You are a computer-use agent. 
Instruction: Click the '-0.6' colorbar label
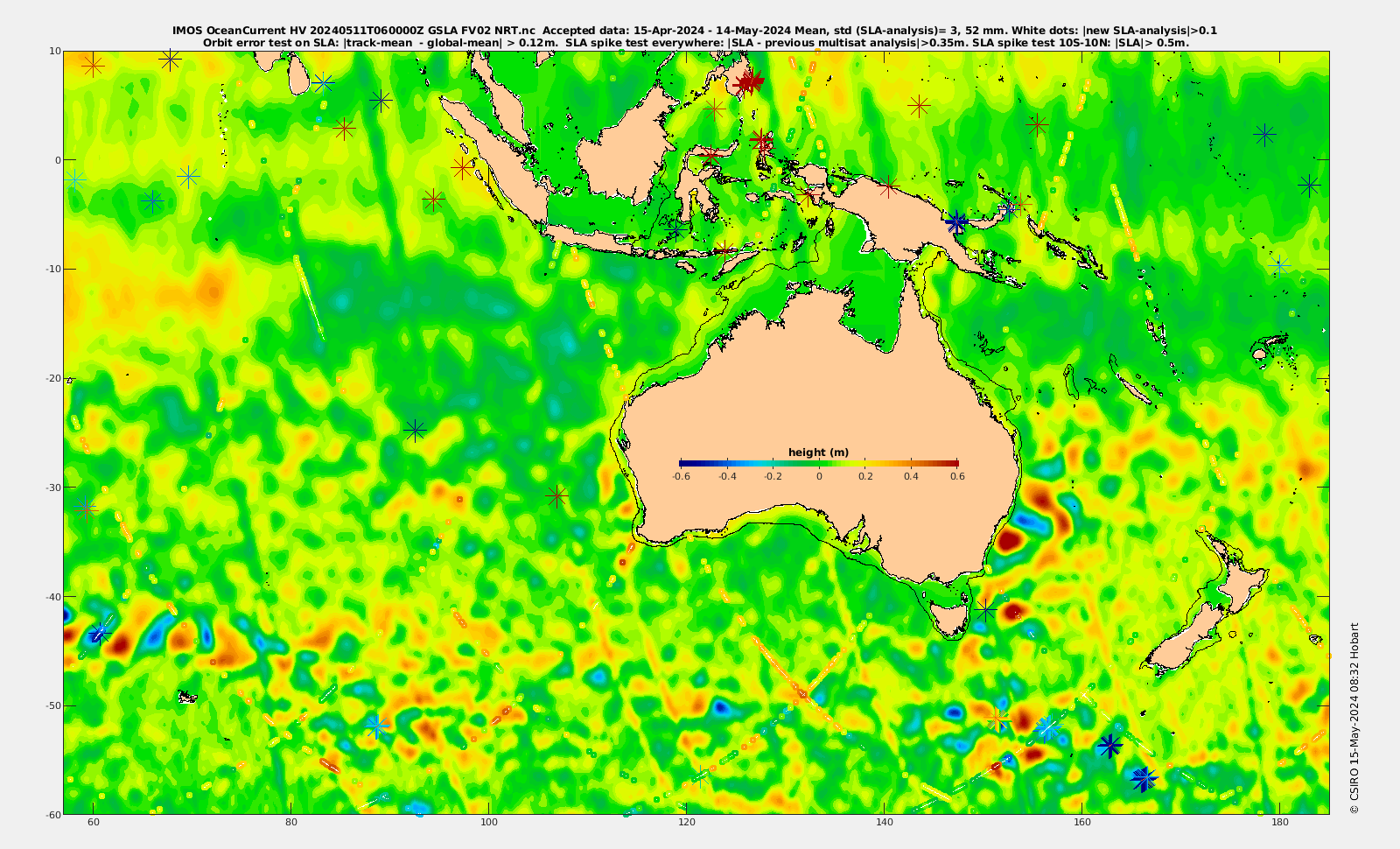click(681, 476)
